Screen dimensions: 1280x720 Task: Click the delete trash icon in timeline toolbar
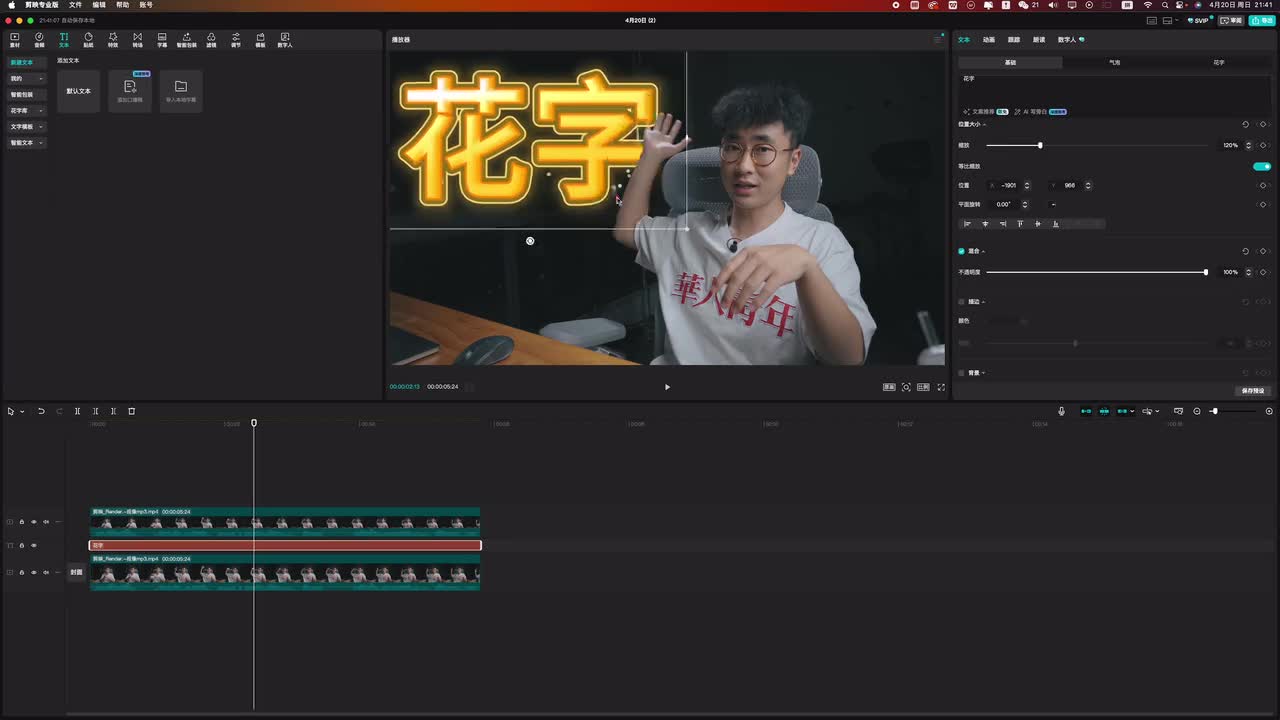[131, 411]
